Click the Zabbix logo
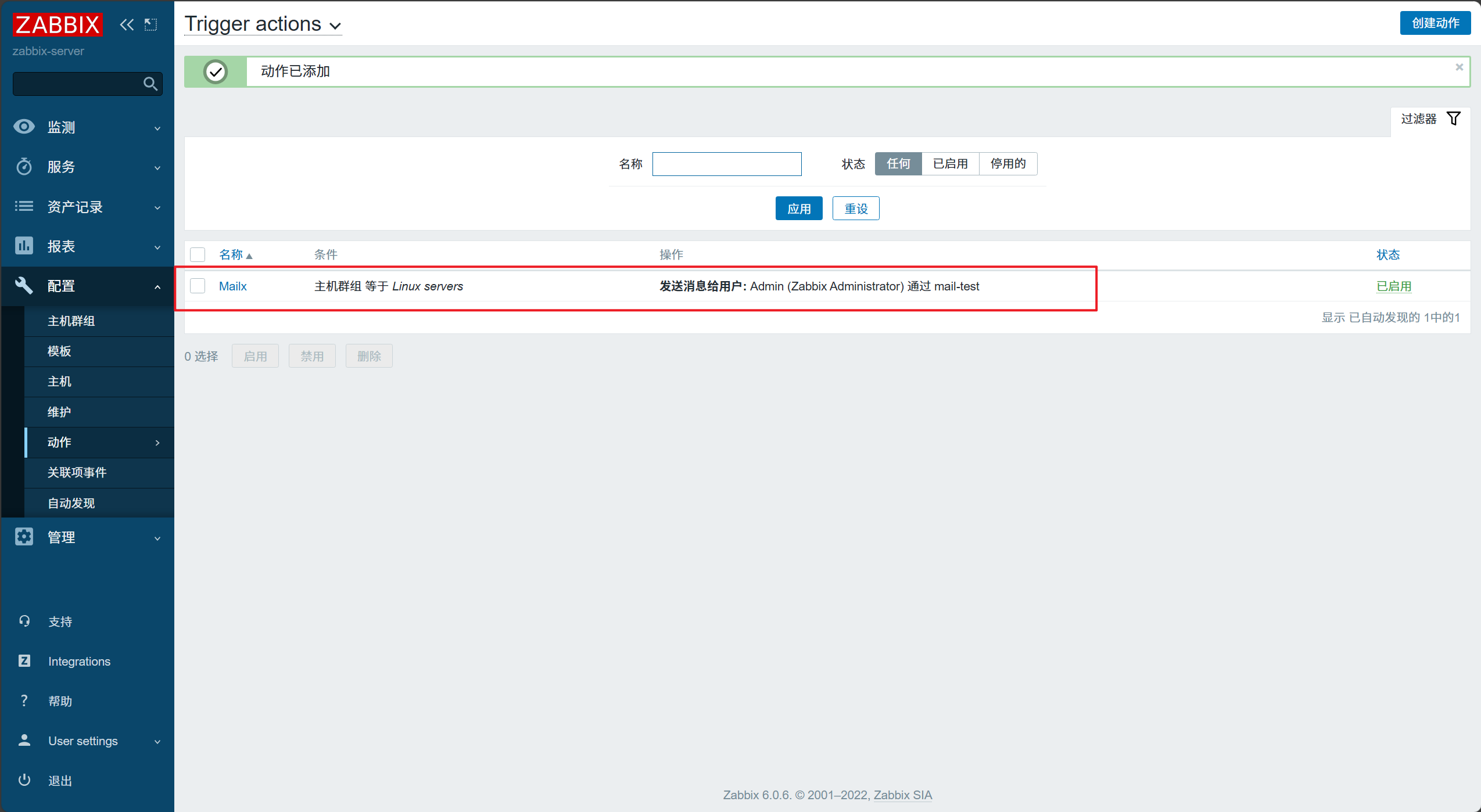This screenshot has height=812, width=1481. click(58, 24)
